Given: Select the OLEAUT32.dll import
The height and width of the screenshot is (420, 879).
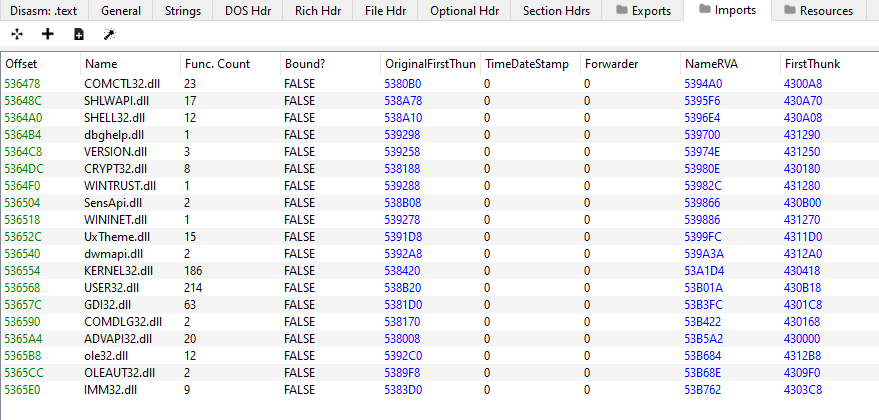Looking at the screenshot, I should coord(440,373).
